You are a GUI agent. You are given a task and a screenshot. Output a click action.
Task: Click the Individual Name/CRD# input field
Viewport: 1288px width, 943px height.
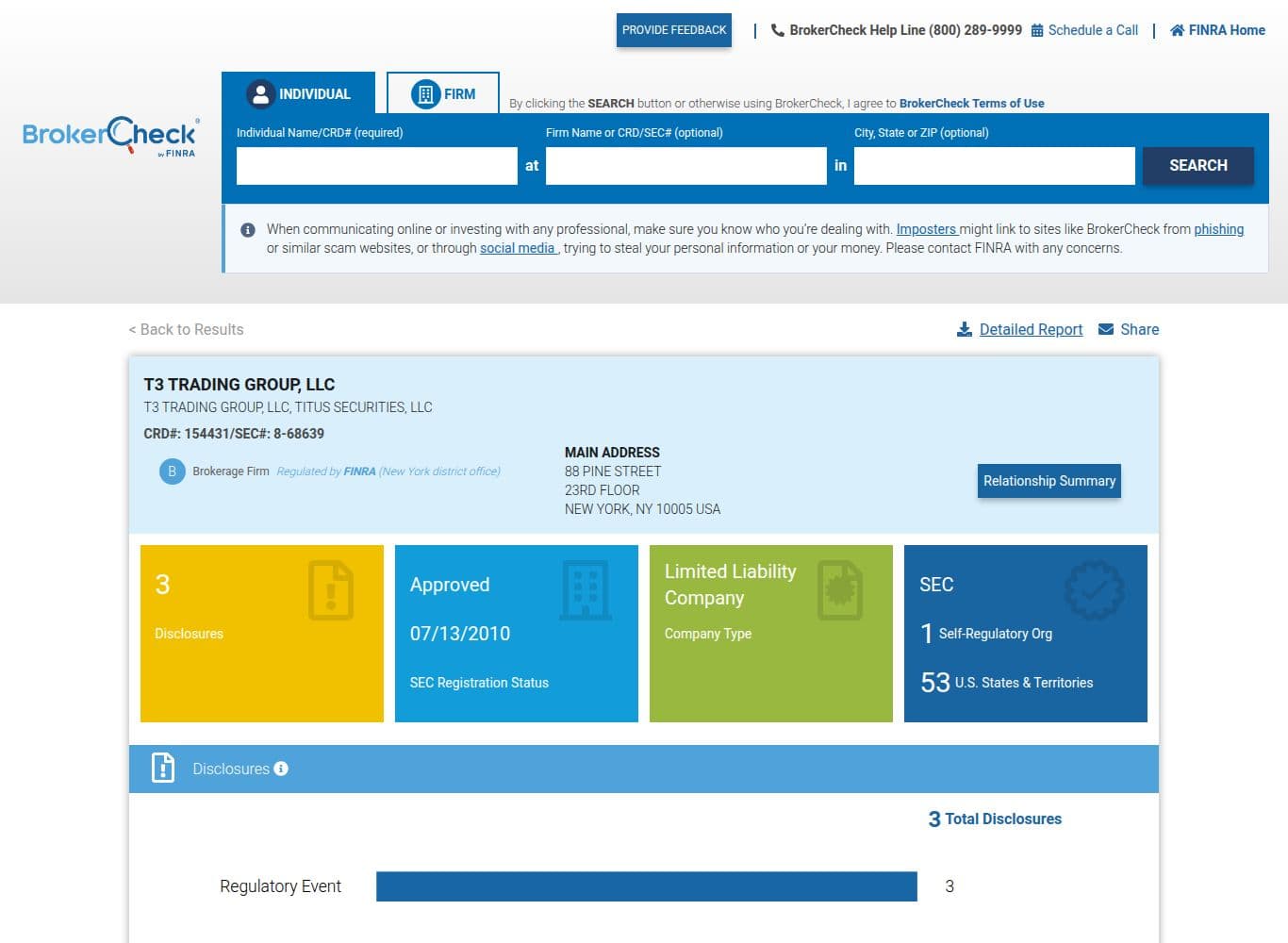point(376,165)
